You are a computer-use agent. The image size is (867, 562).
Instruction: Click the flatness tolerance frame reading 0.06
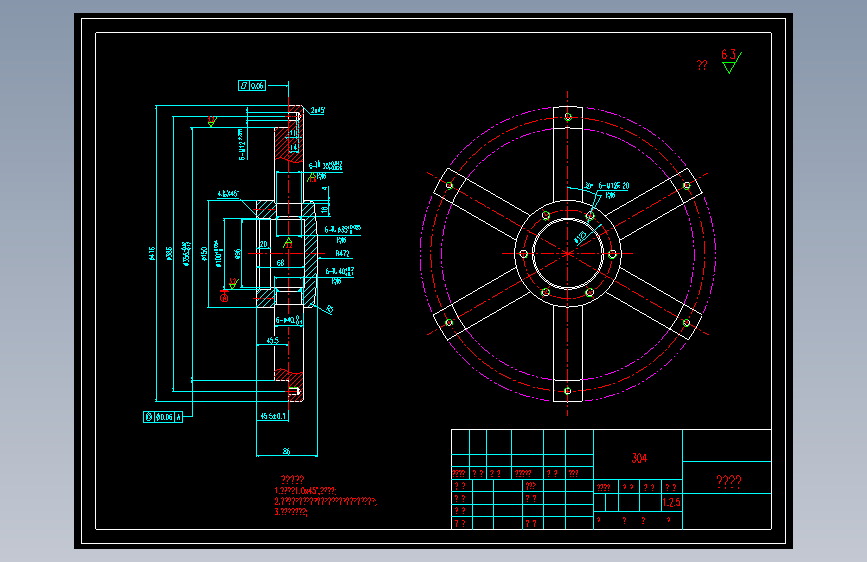pyautogui.click(x=252, y=86)
